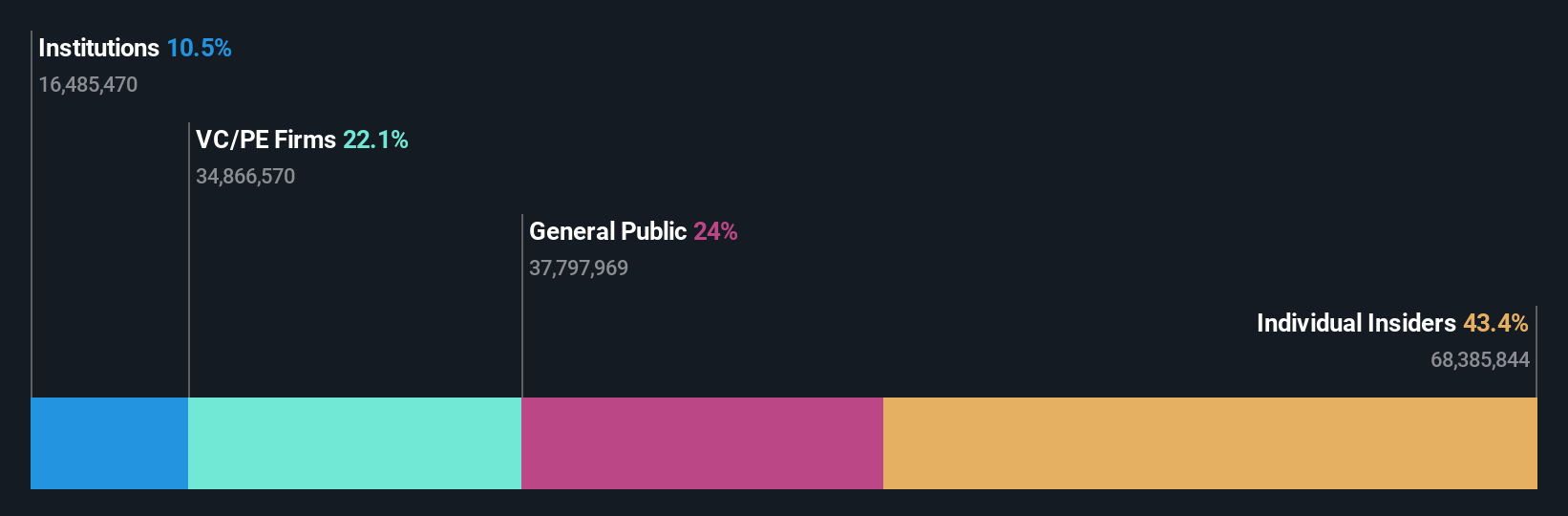Click the teal VC/PE Firms bar segment

click(x=354, y=443)
